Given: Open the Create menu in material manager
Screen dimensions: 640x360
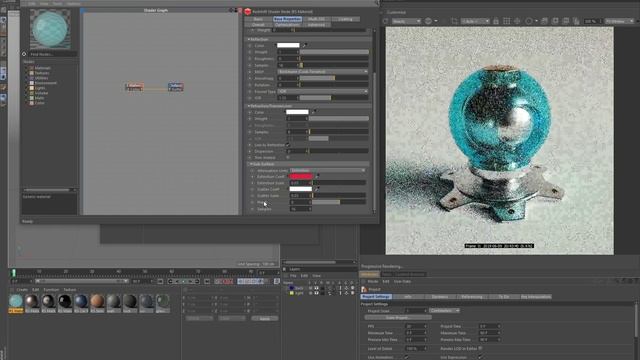Looking at the screenshot, I should [22, 289].
